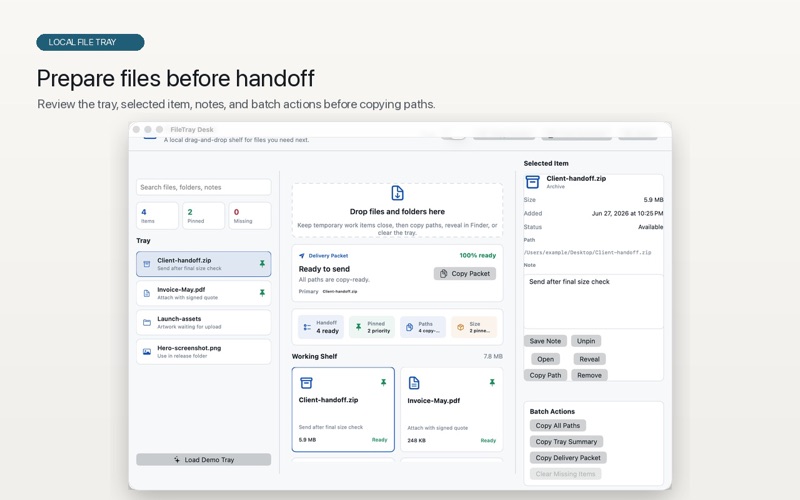
Task: Click the pin icon on the Pinned chip
Action: point(358,327)
